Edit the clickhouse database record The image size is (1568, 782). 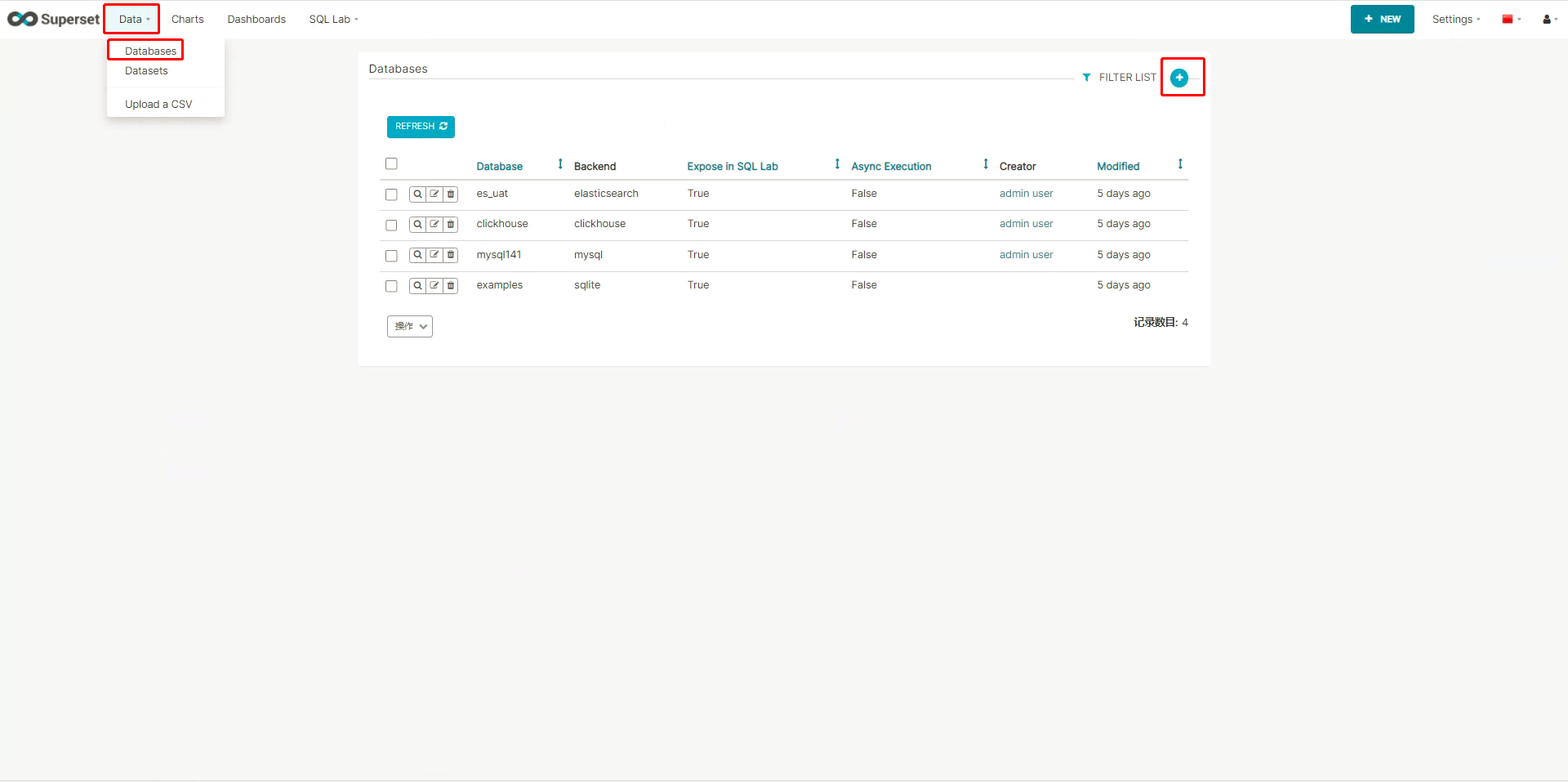[434, 225]
